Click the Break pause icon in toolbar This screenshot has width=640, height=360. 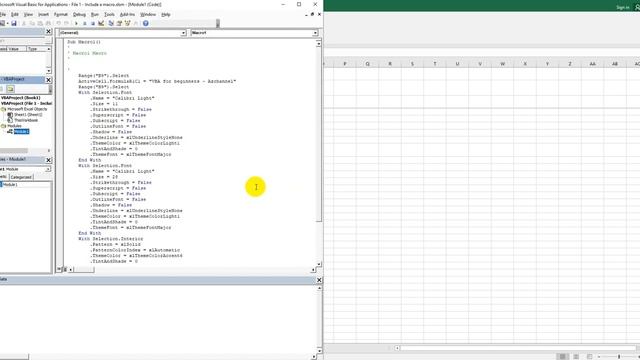click(84, 23)
